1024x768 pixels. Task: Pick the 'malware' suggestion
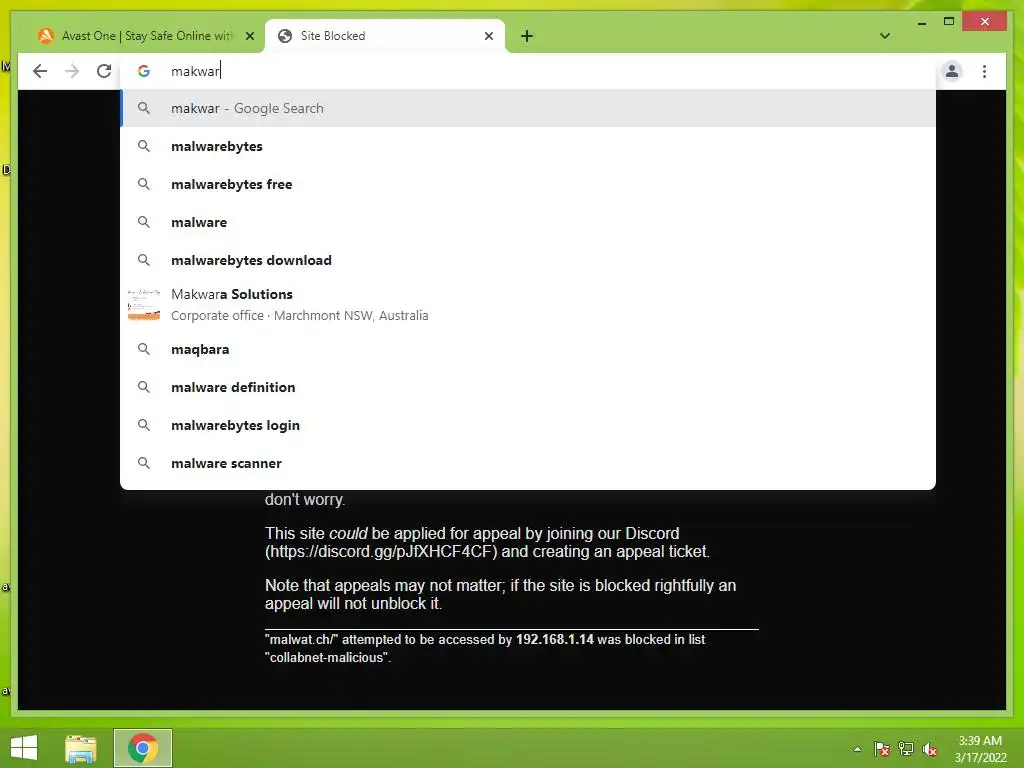528,222
